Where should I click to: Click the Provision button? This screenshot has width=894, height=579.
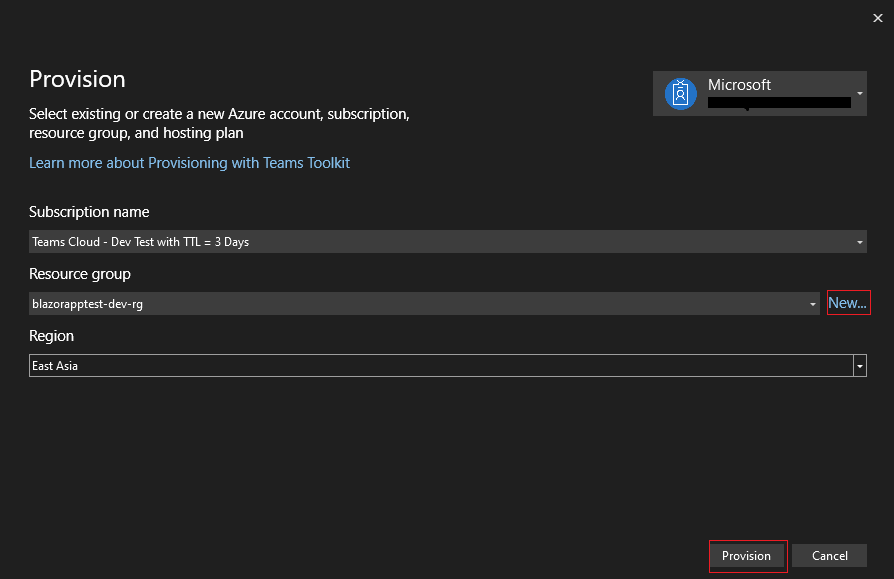tap(746, 556)
